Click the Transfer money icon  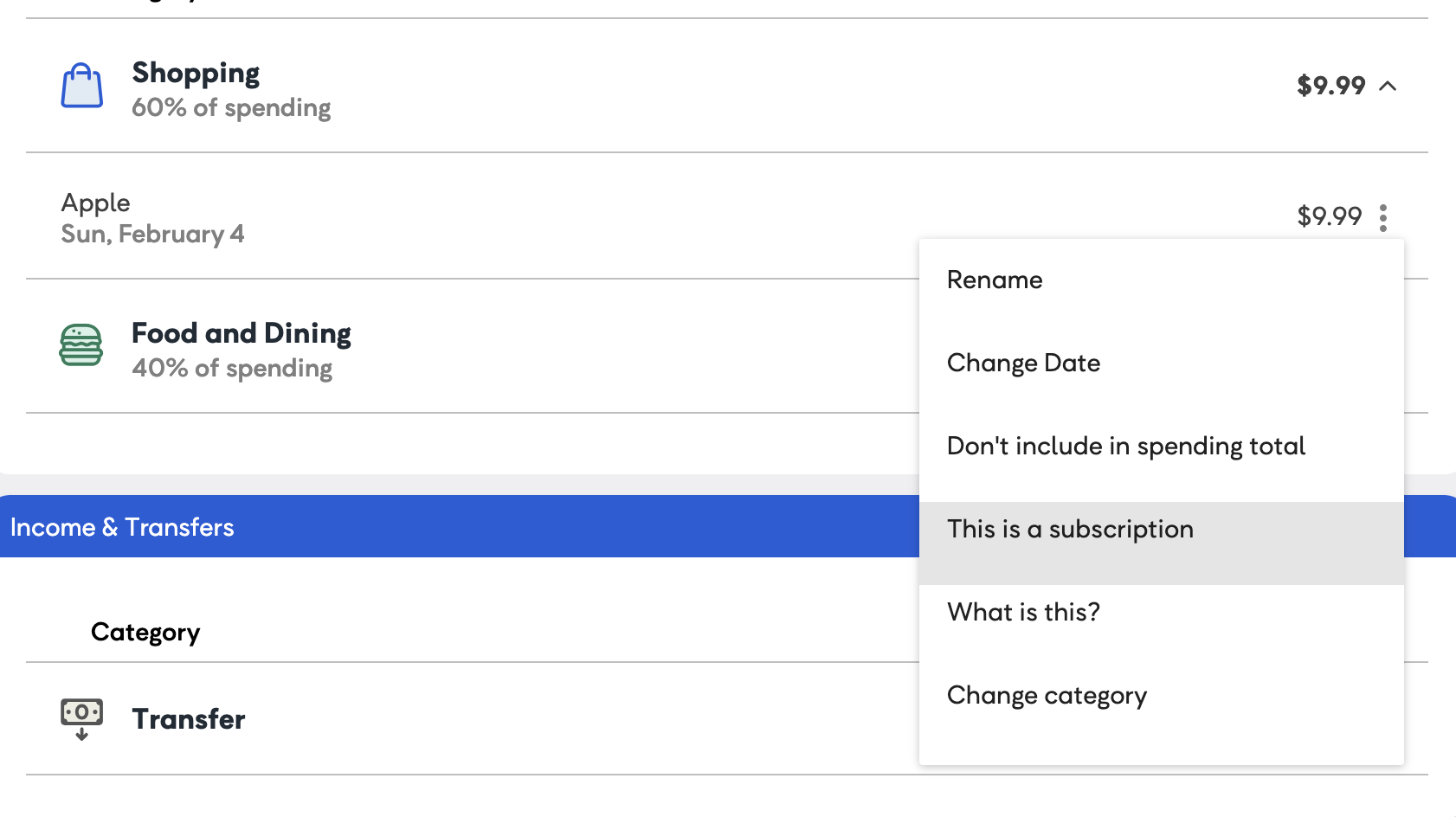[81, 719]
